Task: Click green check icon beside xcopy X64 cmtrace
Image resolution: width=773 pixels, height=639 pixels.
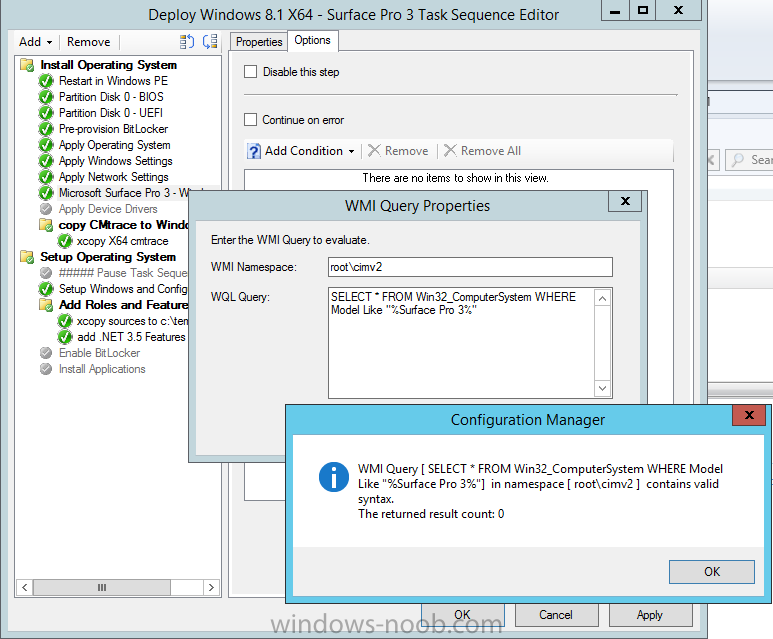Action: [65, 241]
